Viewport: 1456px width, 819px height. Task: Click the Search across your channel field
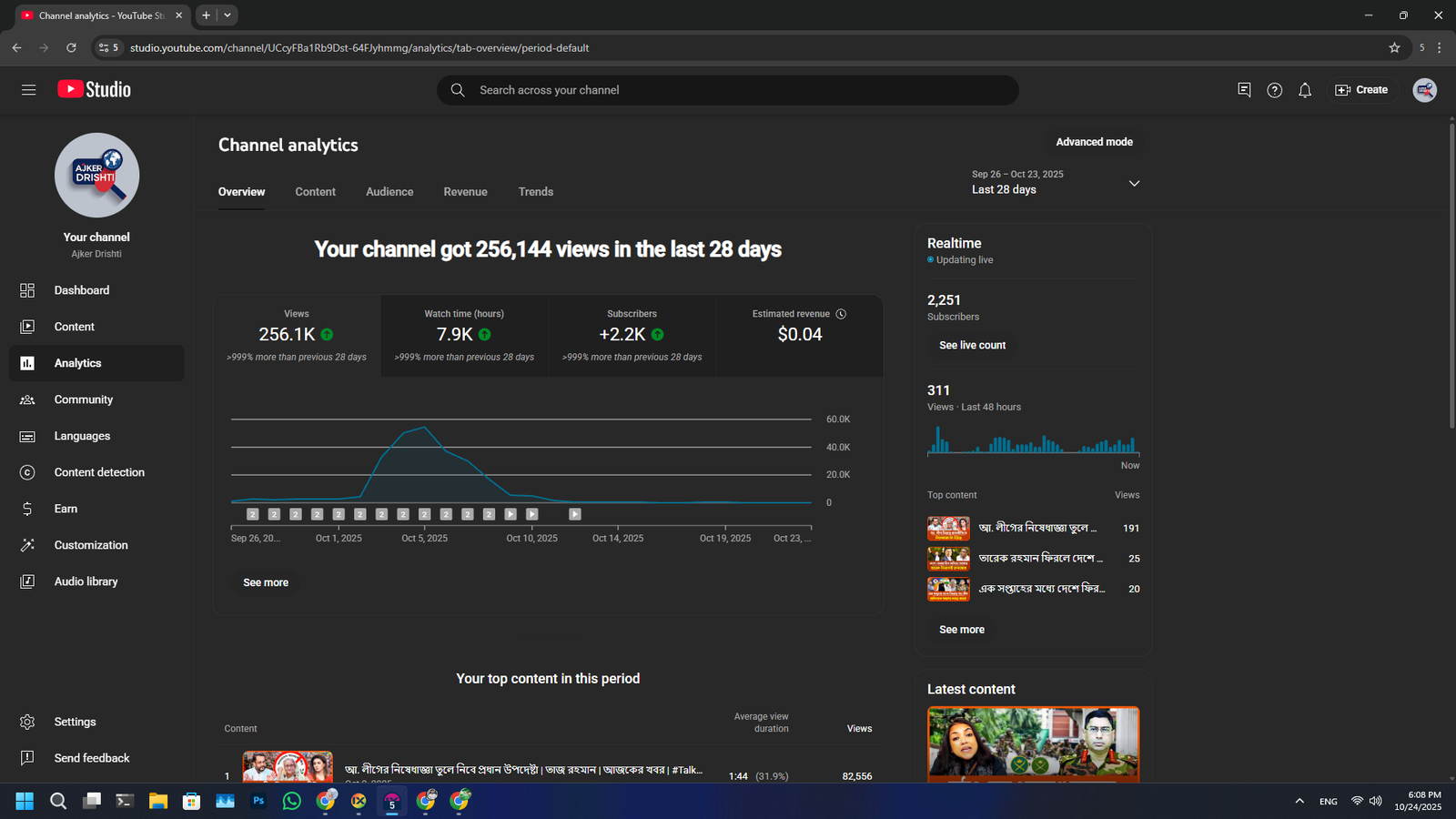tap(728, 90)
